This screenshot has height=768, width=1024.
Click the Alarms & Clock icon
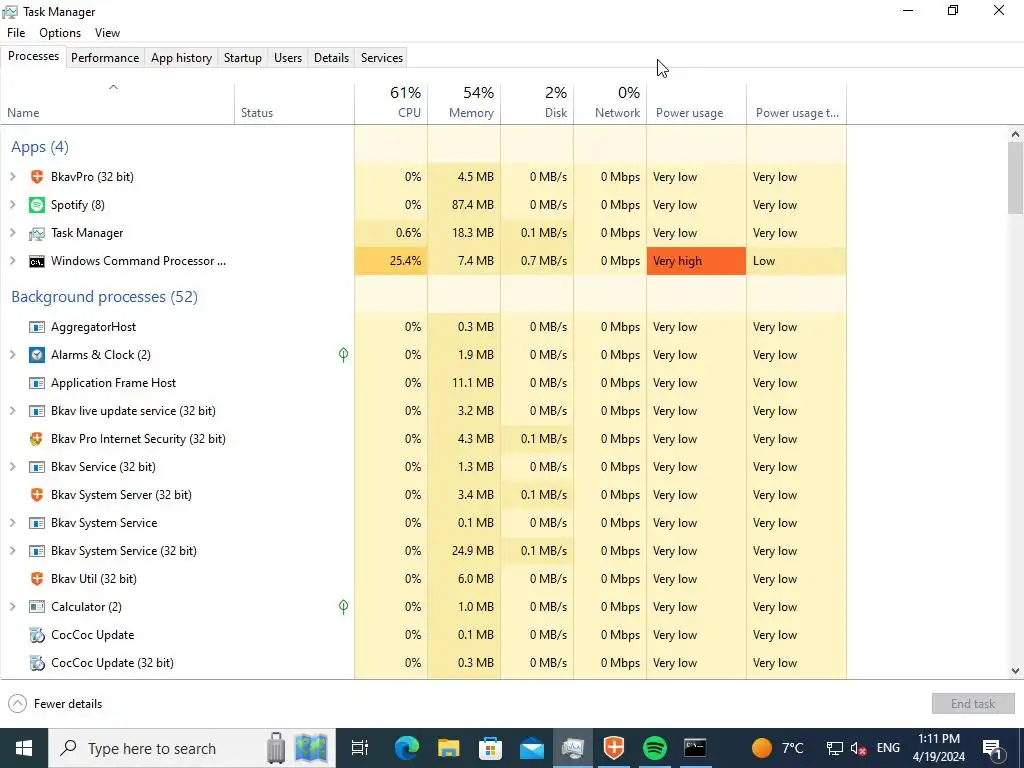click(x=37, y=355)
